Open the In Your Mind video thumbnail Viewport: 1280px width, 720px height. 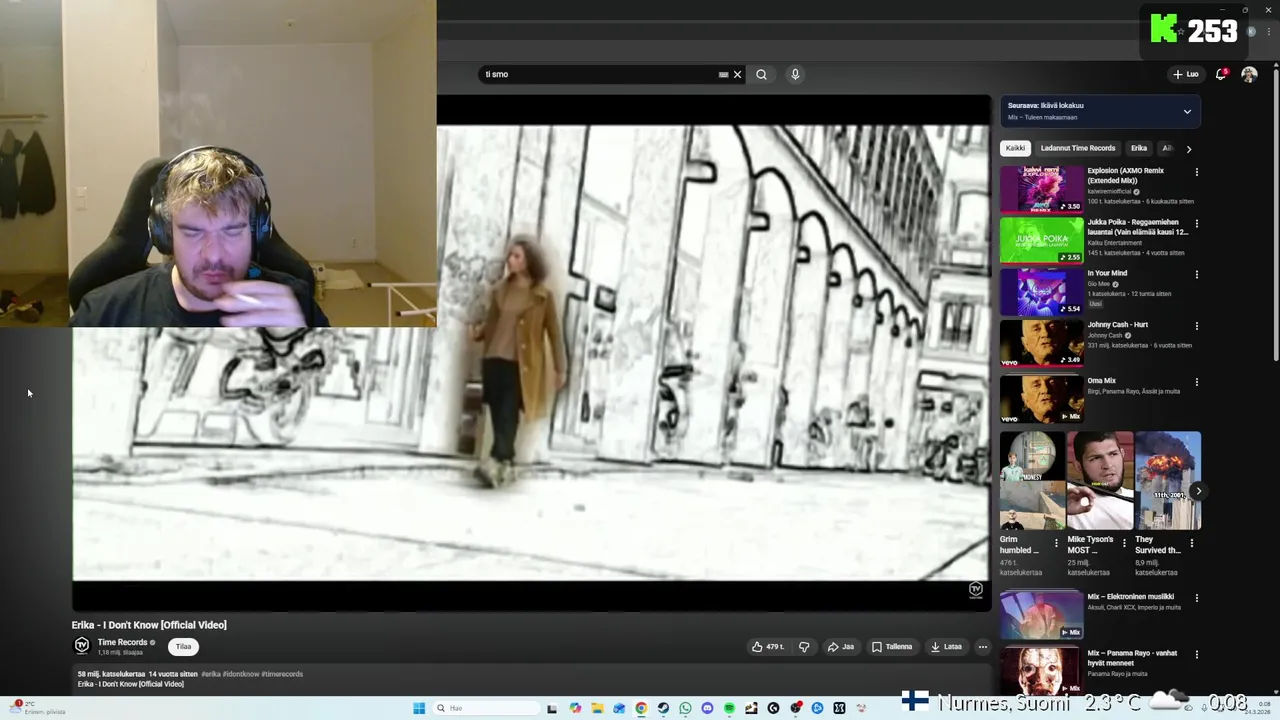(x=1041, y=291)
